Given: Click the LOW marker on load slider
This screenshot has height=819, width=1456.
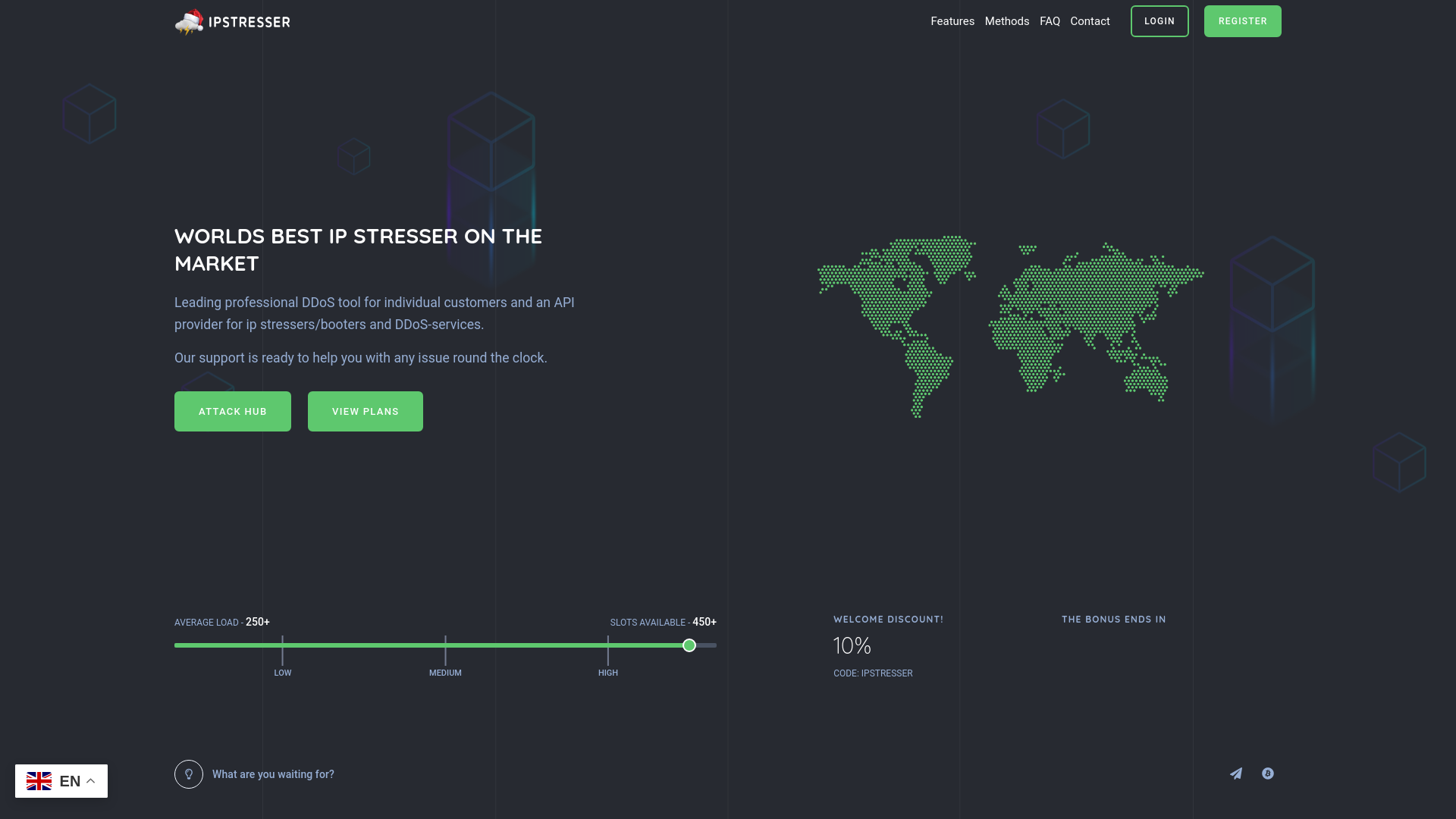Looking at the screenshot, I should 283,673.
